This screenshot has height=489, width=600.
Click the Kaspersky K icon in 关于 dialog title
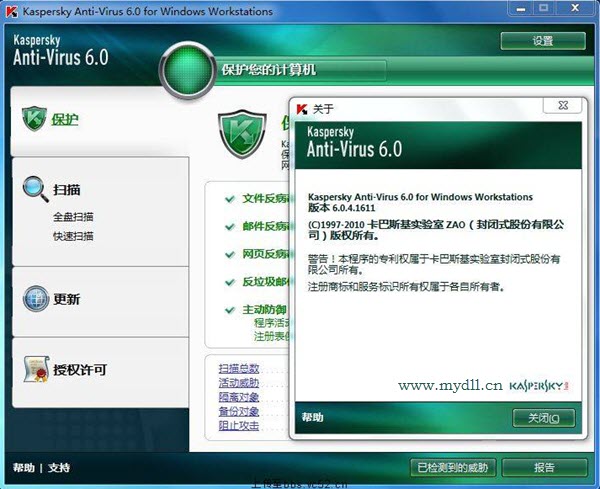(302, 109)
